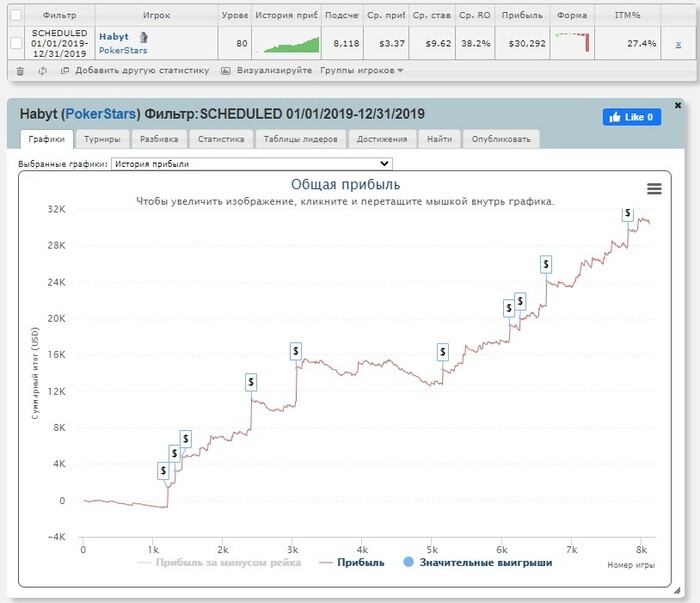Click the green profit history thumbnail
Screen dimensions: 700x603
[288, 45]
